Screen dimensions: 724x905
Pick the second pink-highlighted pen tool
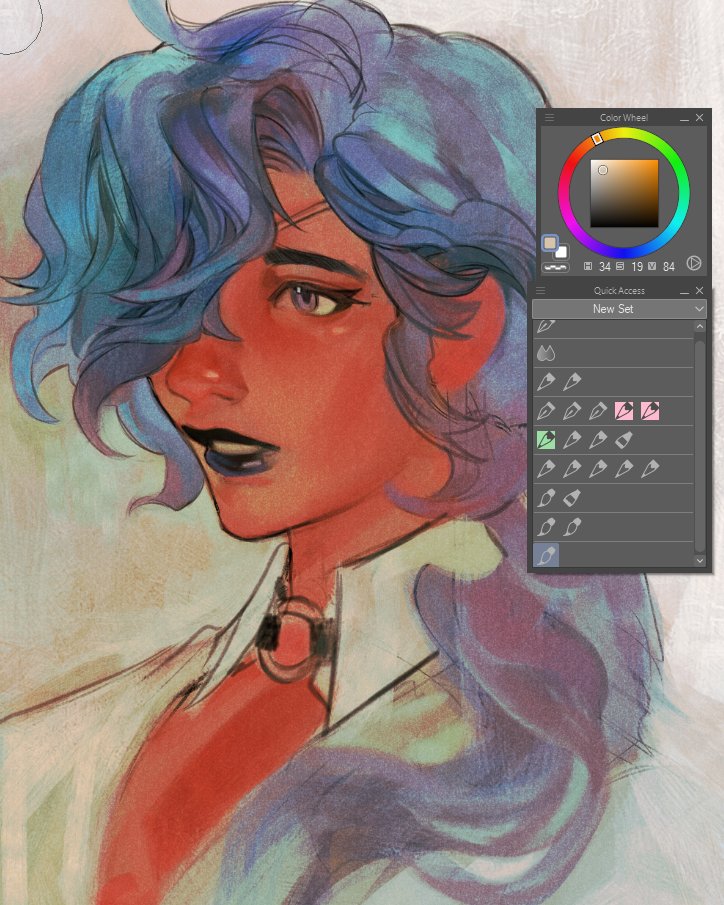[650, 411]
